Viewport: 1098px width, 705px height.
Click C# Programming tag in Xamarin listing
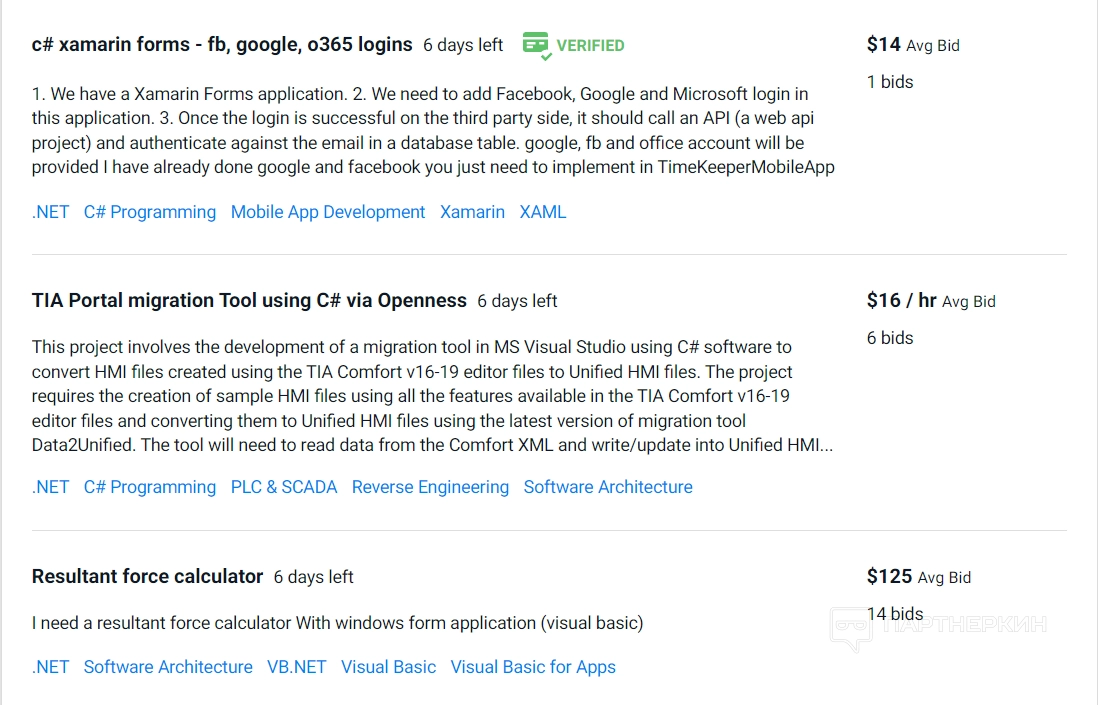pos(150,212)
